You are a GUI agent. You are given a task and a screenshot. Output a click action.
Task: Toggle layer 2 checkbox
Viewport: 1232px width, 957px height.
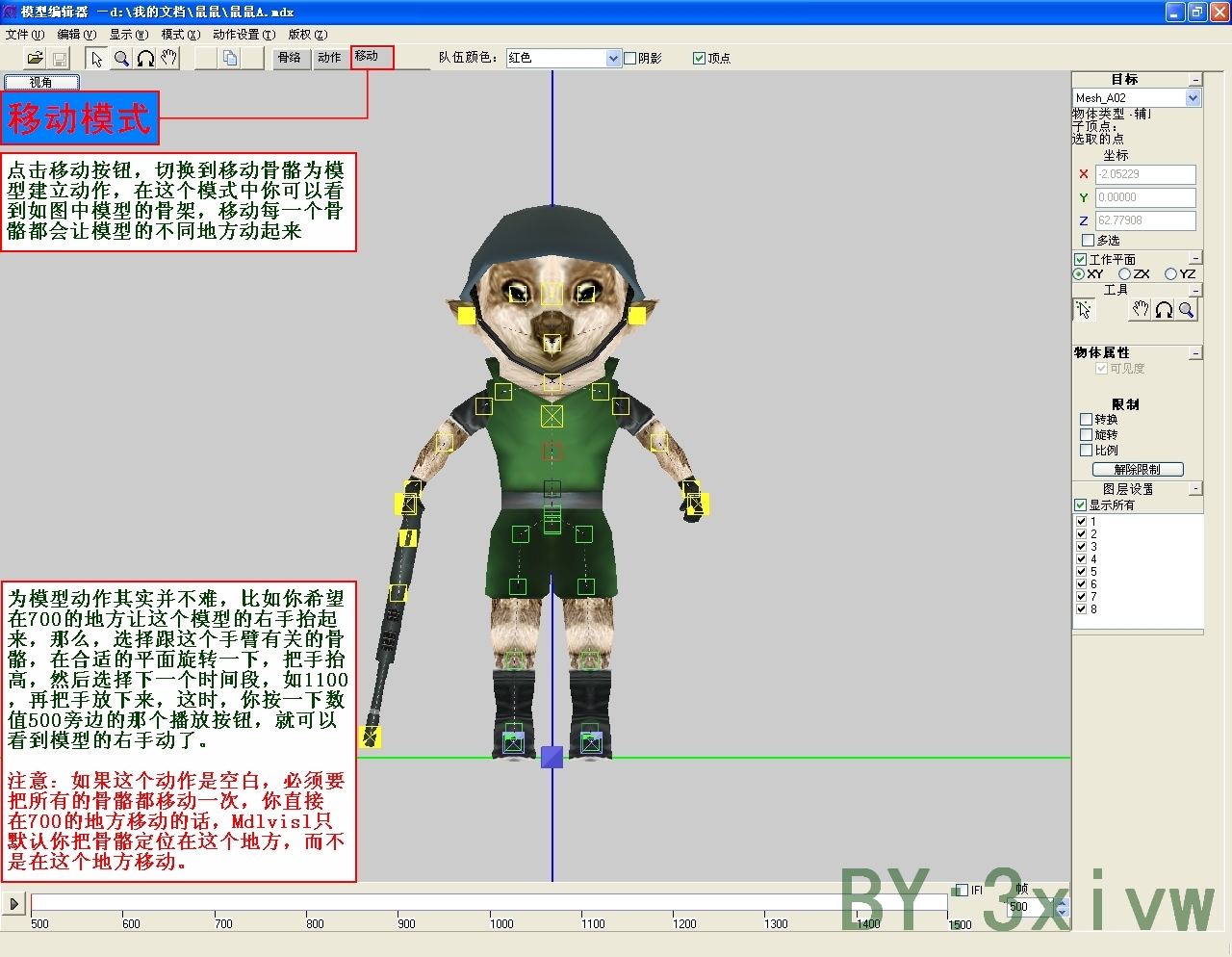(x=1081, y=534)
